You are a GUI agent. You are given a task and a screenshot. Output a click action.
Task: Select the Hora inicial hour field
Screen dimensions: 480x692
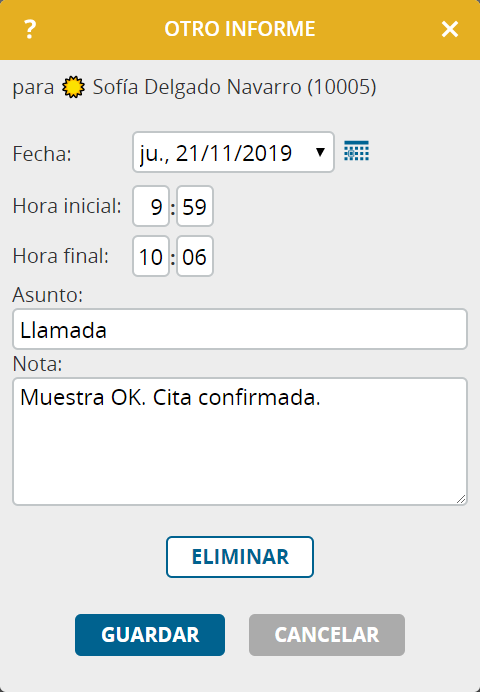(151, 206)
